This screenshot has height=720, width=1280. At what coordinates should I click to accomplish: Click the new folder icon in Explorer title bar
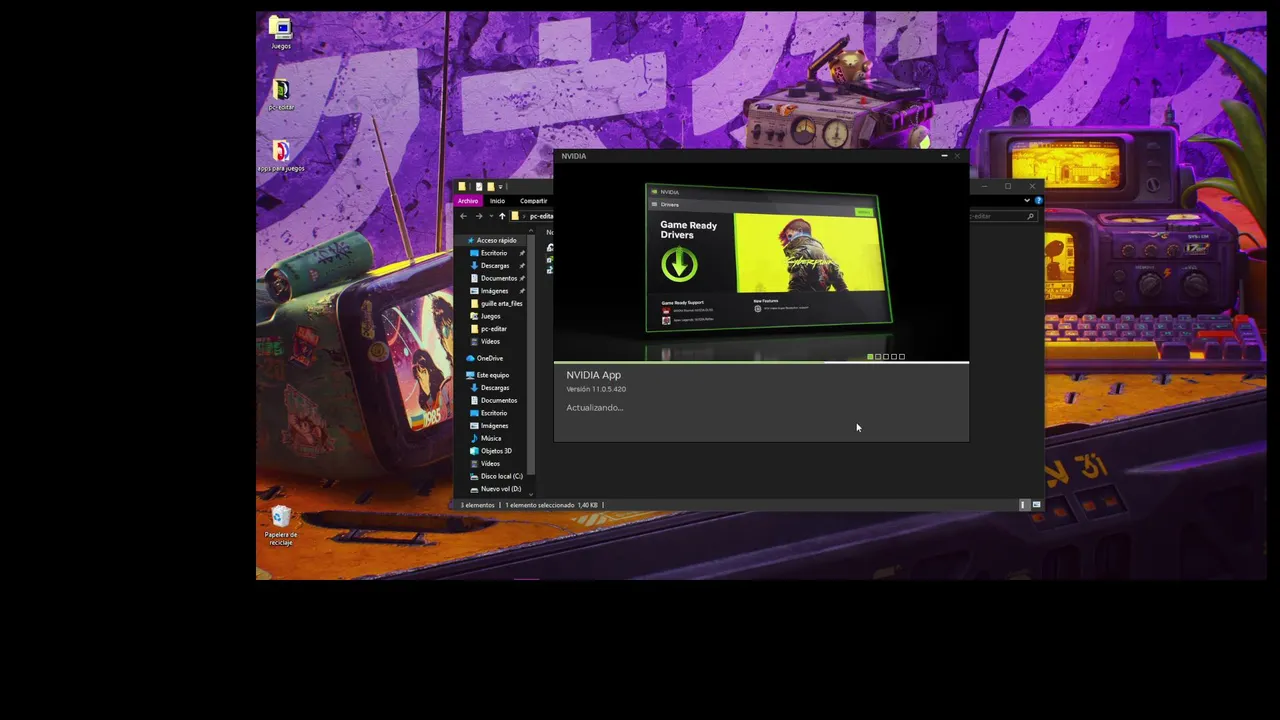(490, 187)
